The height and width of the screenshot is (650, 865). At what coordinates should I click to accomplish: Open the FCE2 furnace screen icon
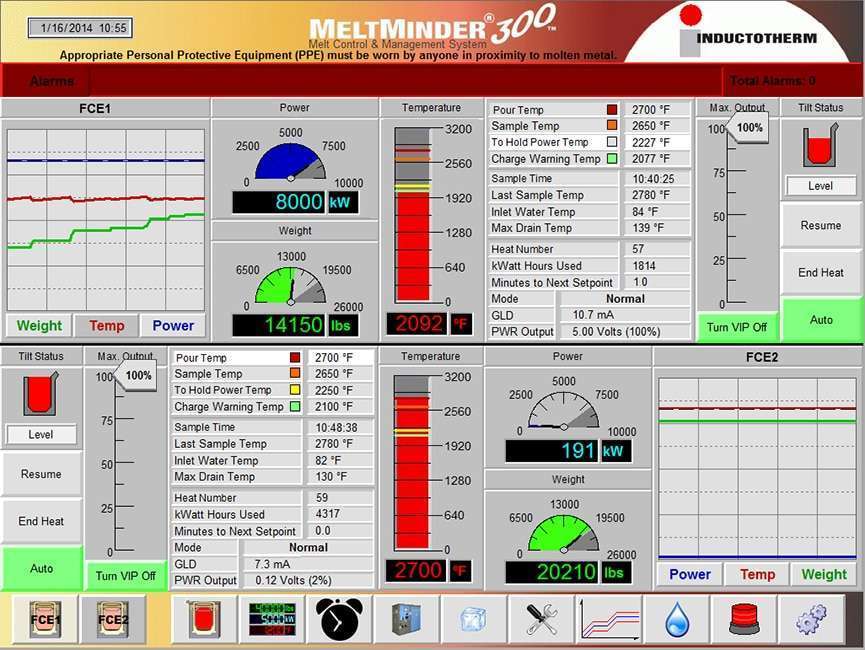pos(113,619)
